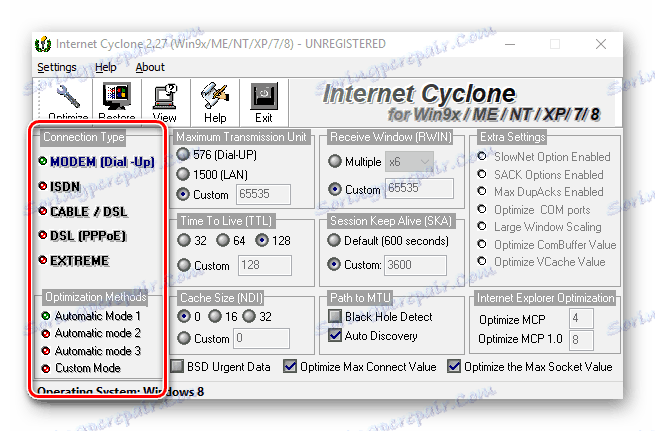Close the Internet Cyclone window
This screenshot has height=431, width=655.
pos(601,44)
